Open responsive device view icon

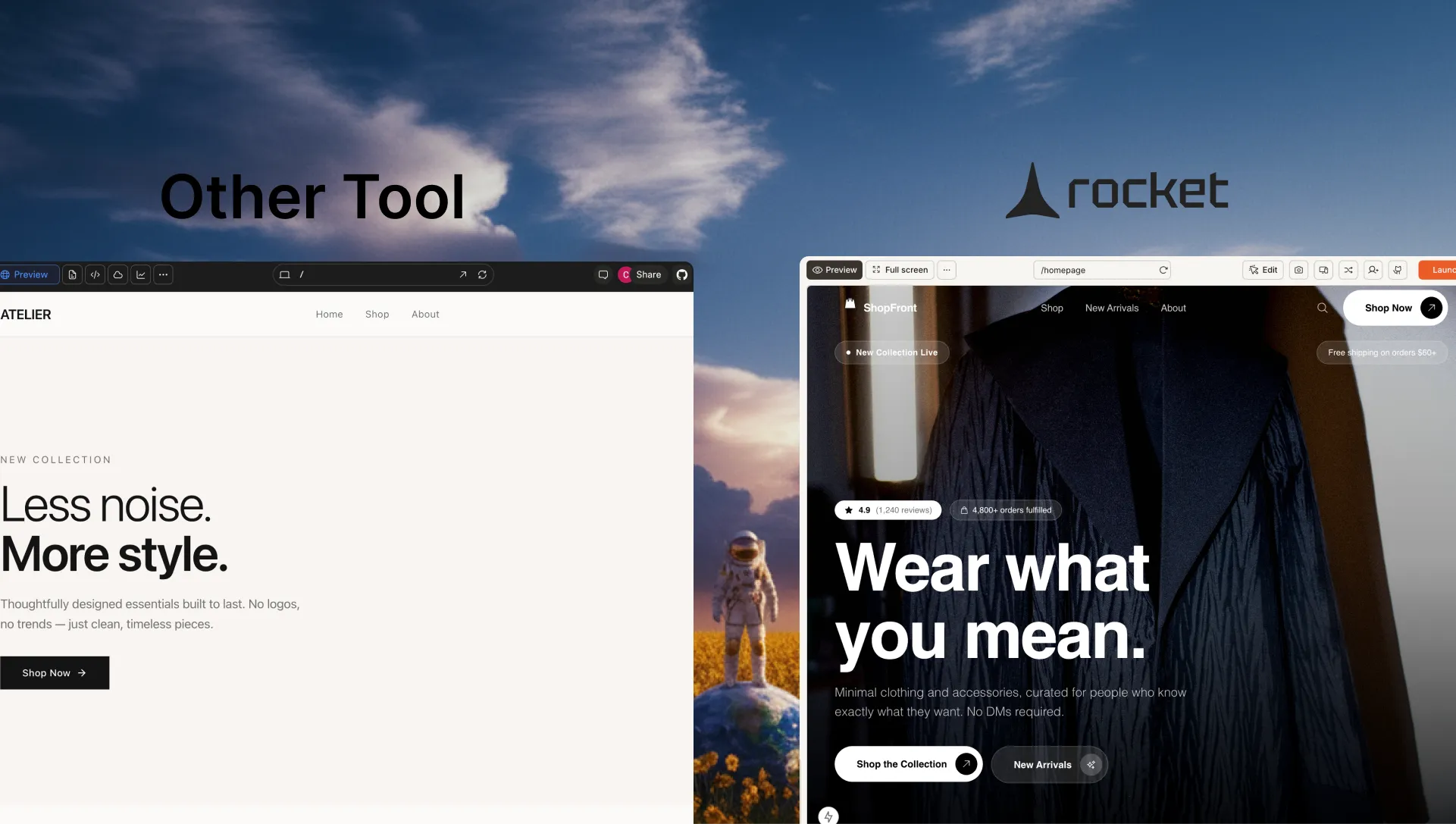1323,270
